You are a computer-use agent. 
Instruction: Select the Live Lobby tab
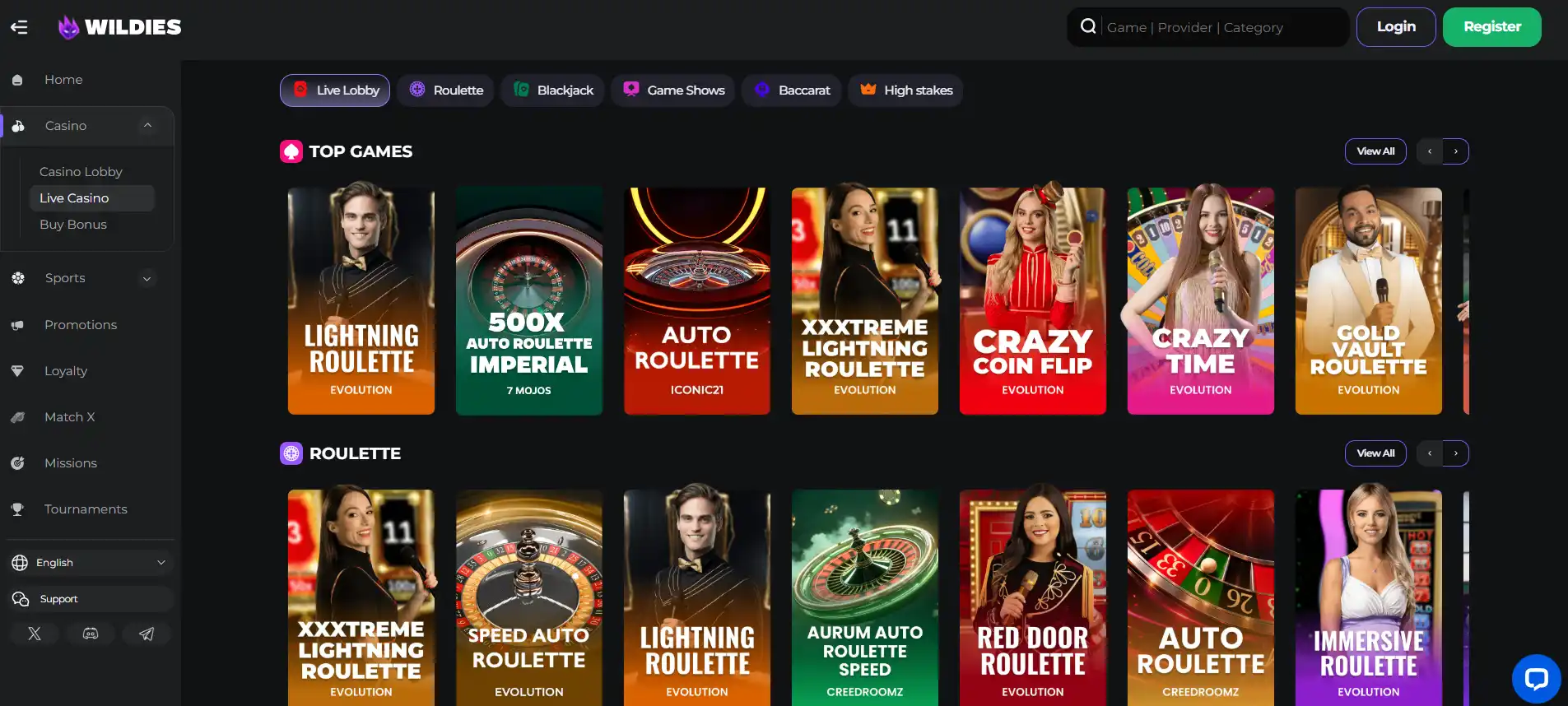(x=336, y=91)
